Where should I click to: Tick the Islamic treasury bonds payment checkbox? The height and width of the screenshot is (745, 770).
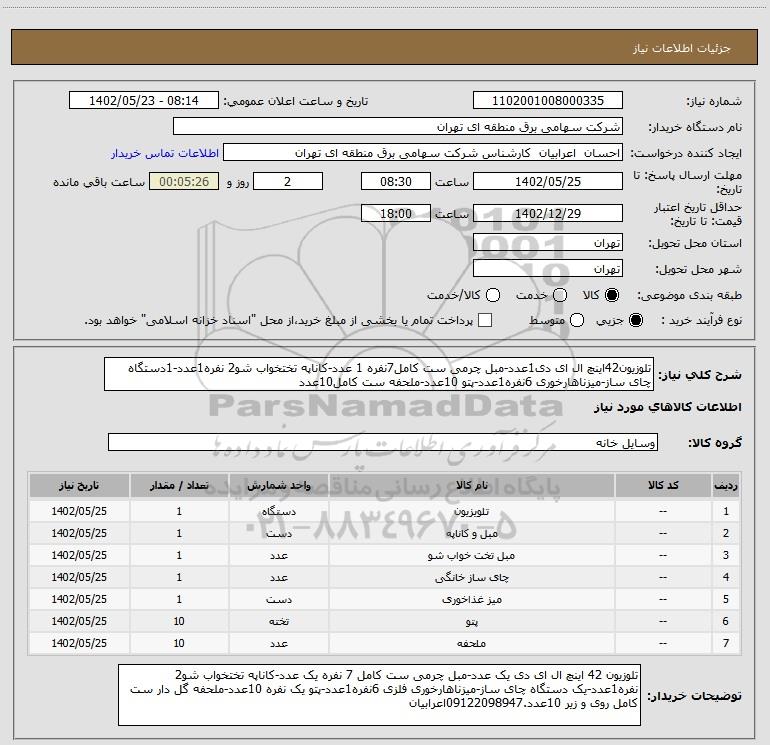pos(485,320)
